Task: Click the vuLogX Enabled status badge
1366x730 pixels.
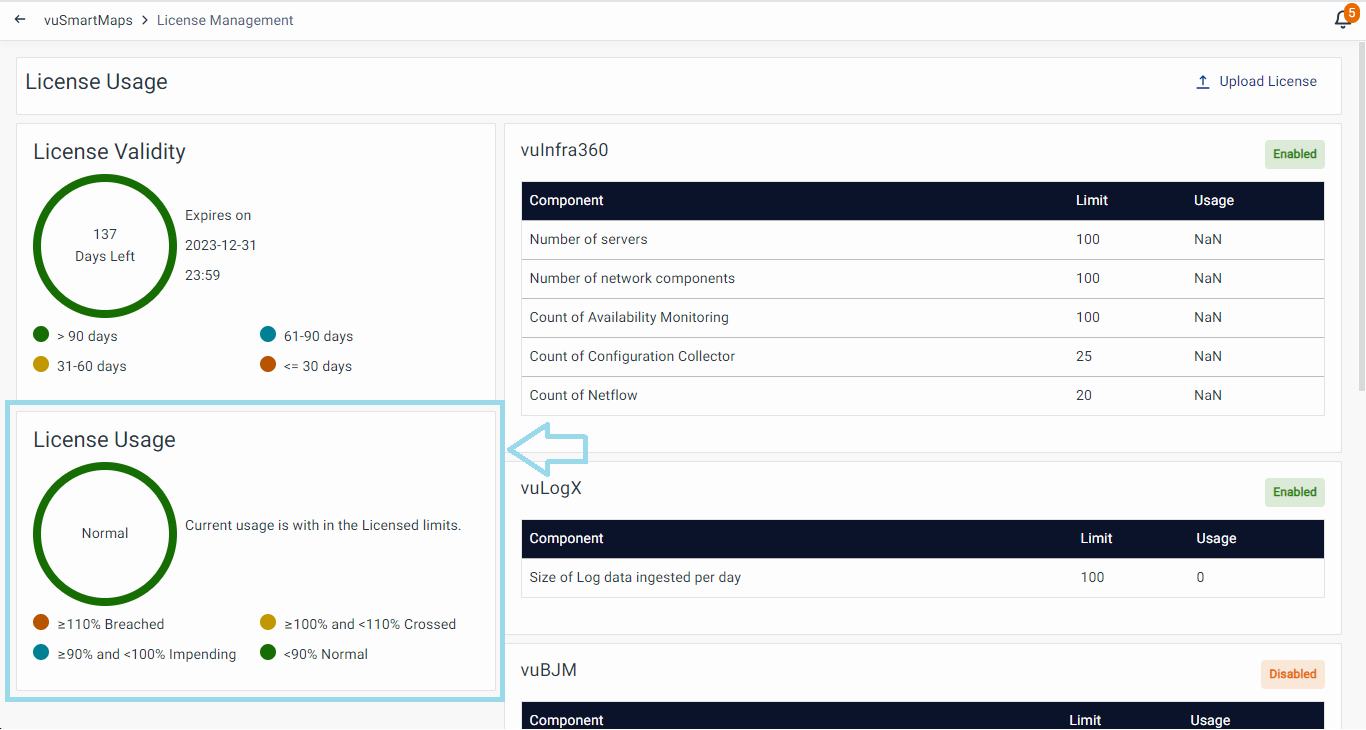Action: (1294, 492)
